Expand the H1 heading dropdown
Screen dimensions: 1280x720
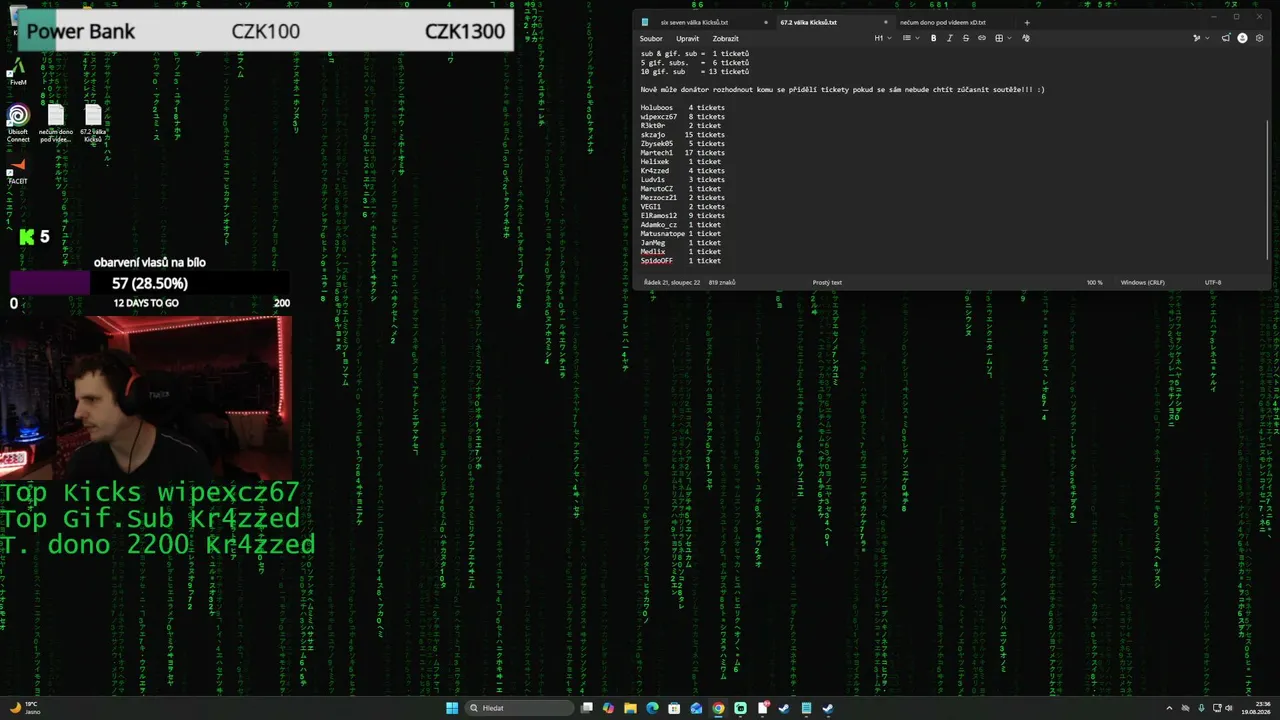click(881, 38)
